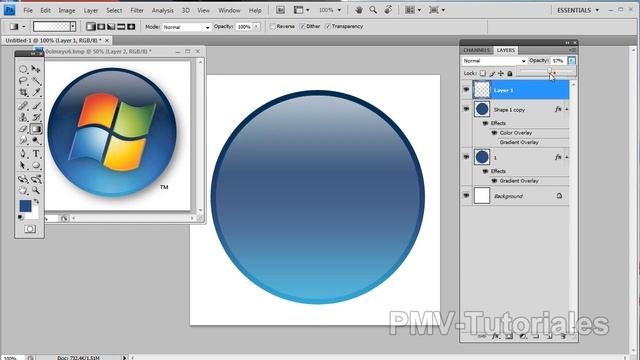Swap foreground and background colors

click(x=36, y=201)
